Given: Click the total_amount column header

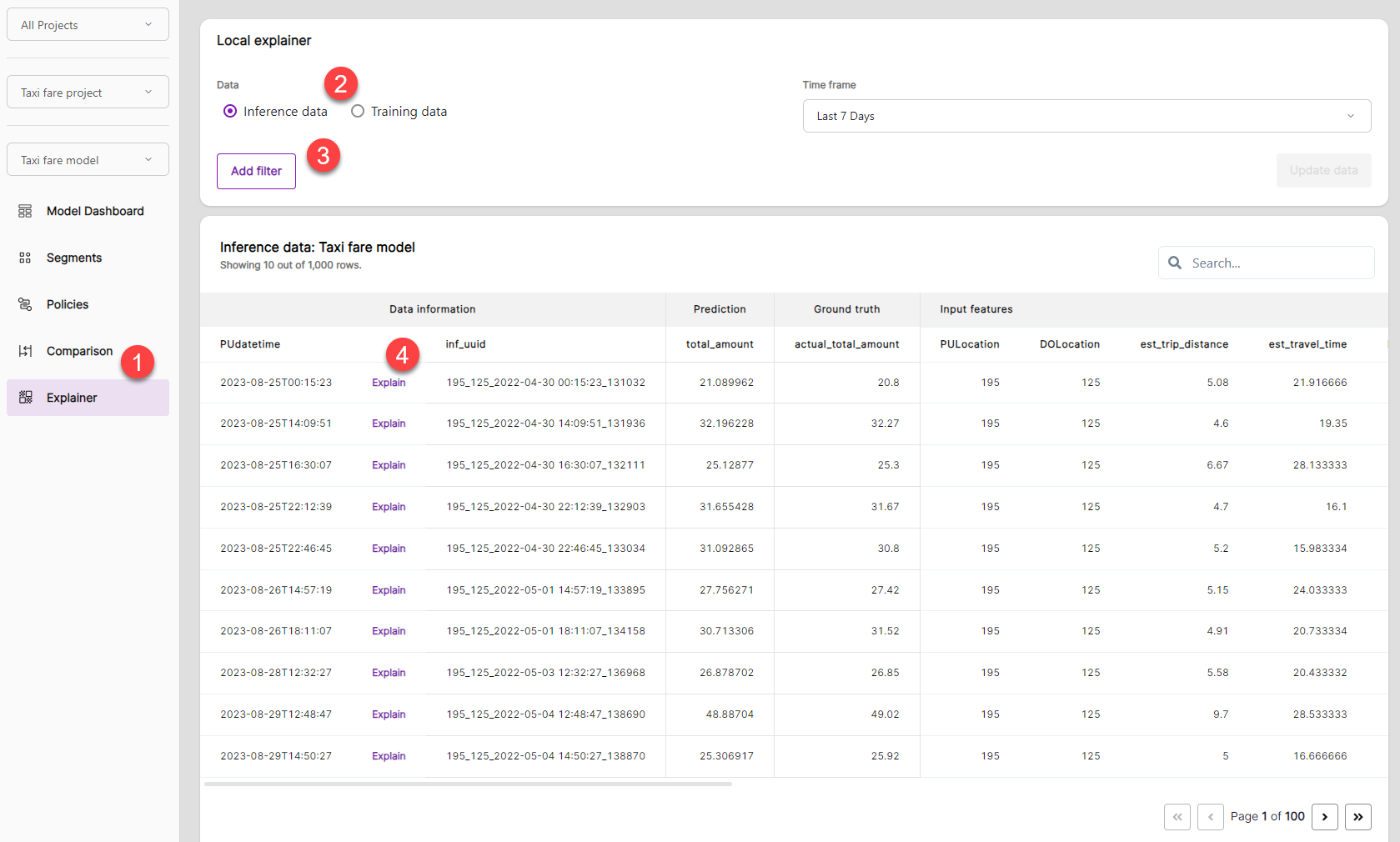Looking at the screenshot, I should pos(720,344).
